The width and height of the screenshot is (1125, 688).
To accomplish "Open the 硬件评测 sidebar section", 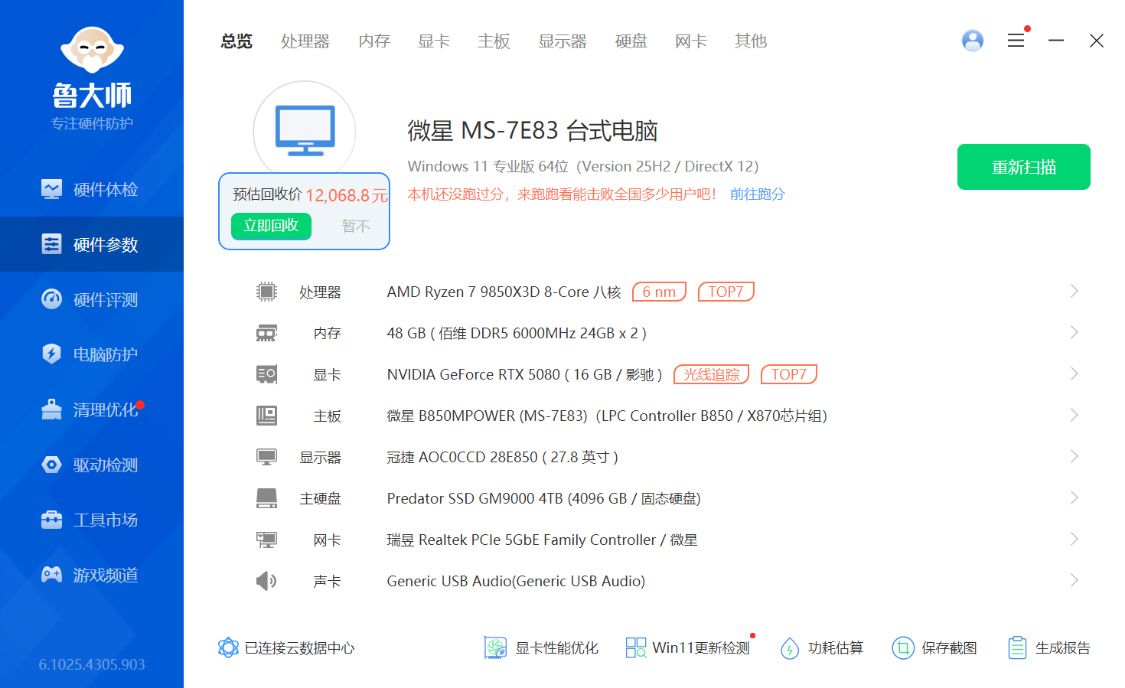I will pyautogui.click(x=91, y=299).
